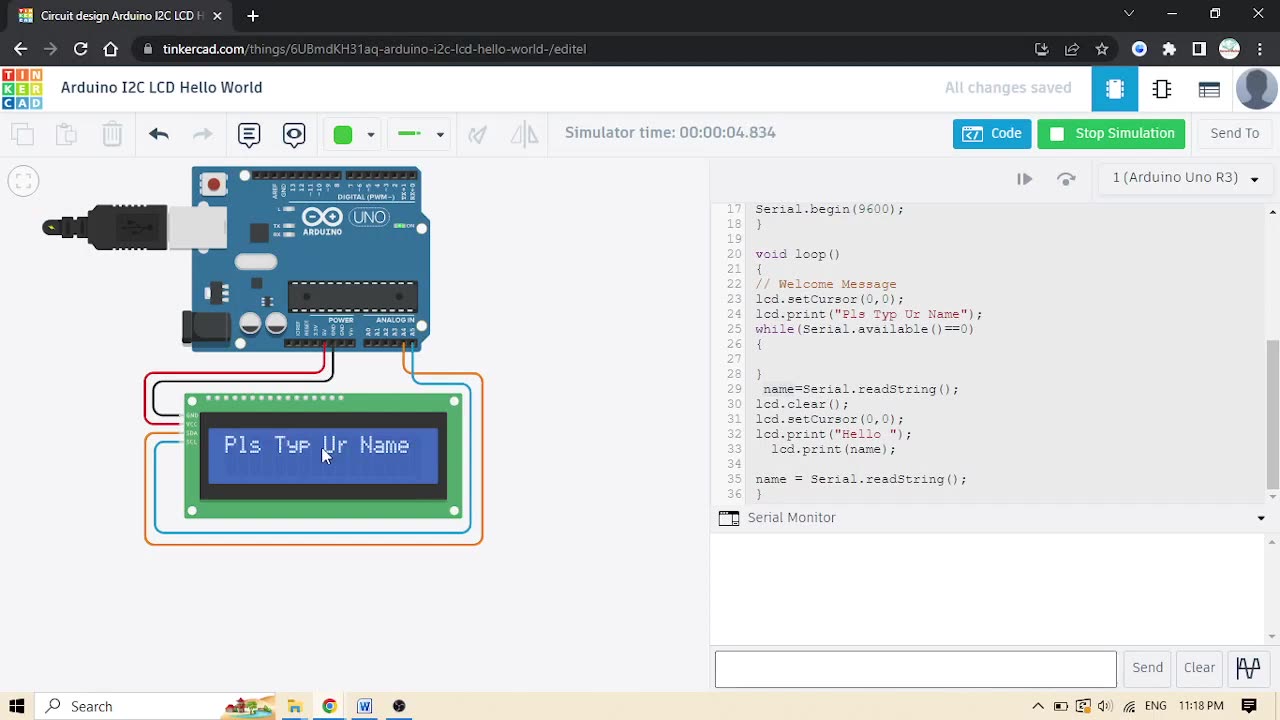Switch to circuit view icon

(1115, 89)
